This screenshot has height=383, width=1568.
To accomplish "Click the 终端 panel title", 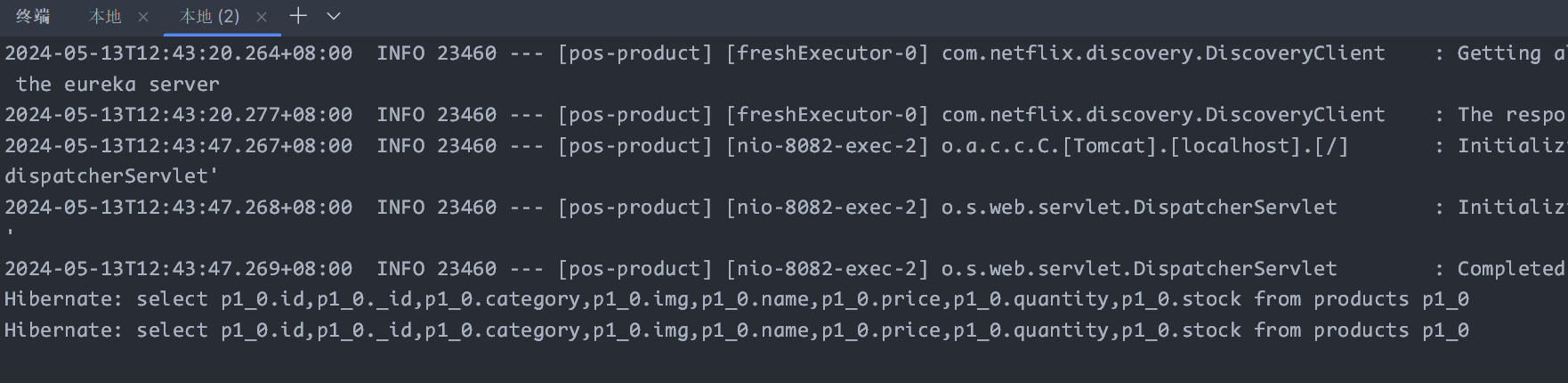I will pos(33,17).
